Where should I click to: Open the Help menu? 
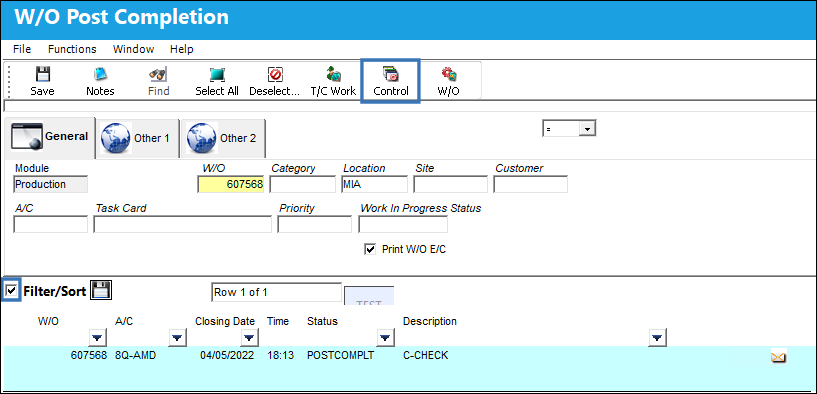[181, 49]
